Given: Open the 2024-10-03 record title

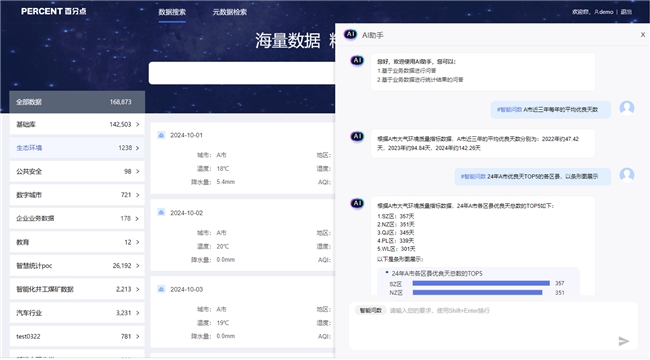Looking at the screenshot, I should point(187,289).
